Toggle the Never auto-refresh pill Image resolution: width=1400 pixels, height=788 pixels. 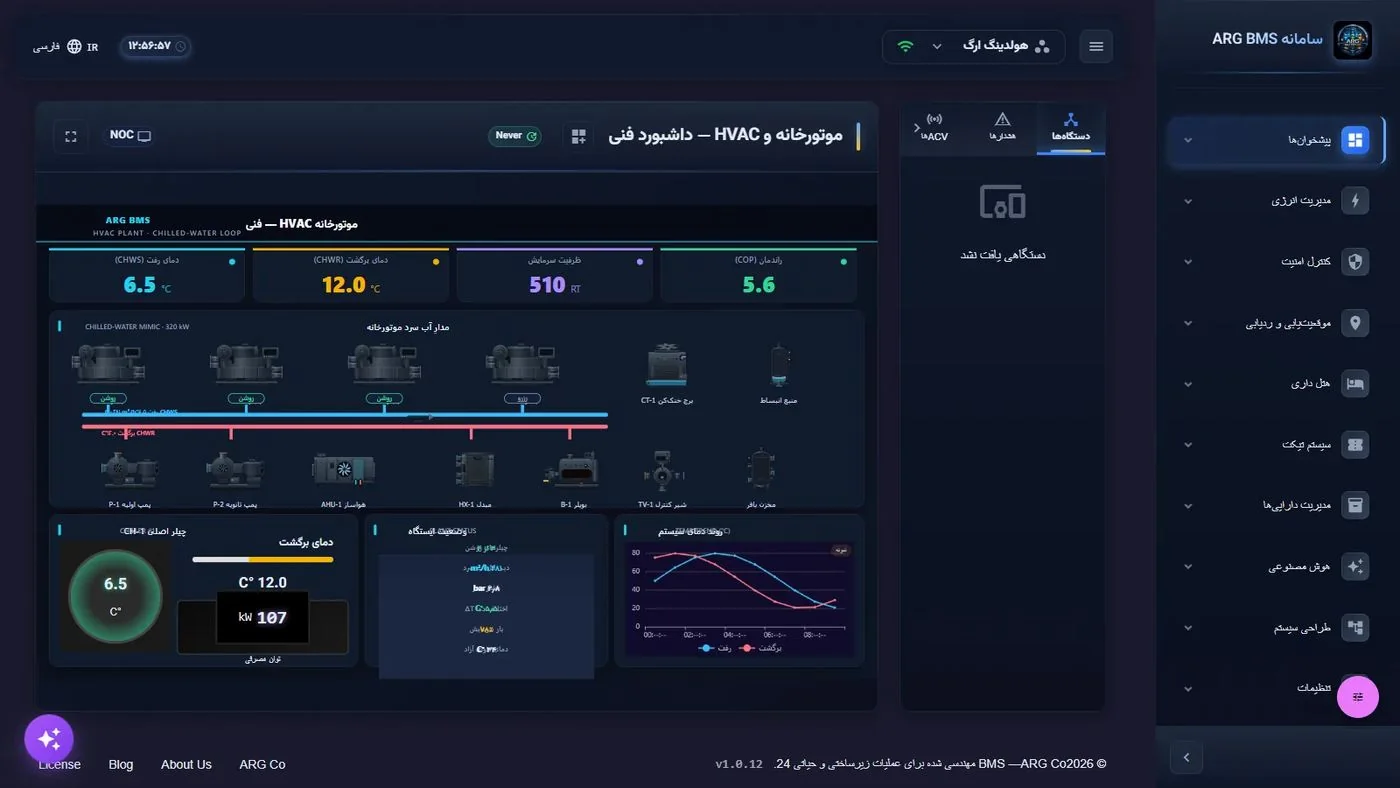515,136
